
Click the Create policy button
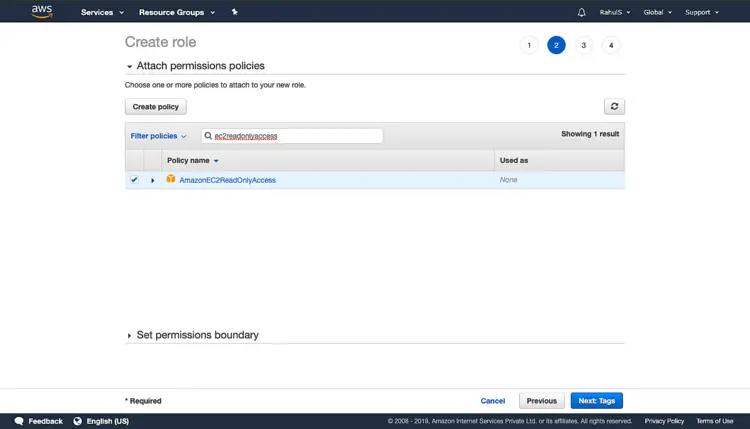[155, 107]
